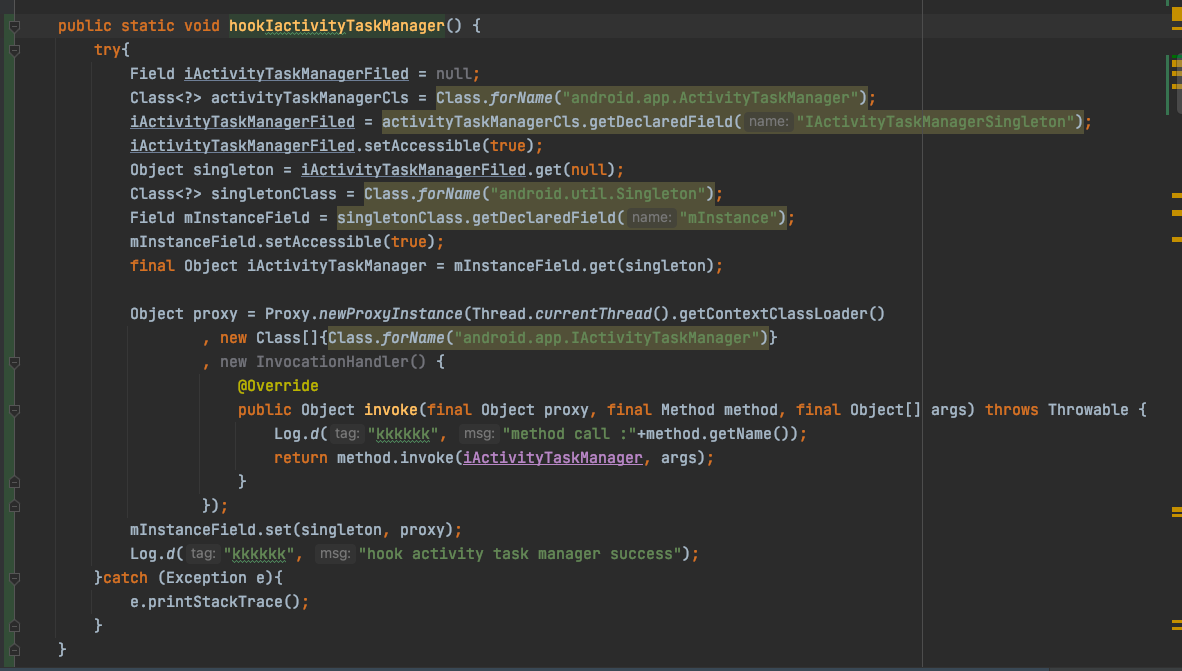Toggle fold marker on the catch (Exception e) line
This screenshot has width=1182, height=671.
[14, 578]
